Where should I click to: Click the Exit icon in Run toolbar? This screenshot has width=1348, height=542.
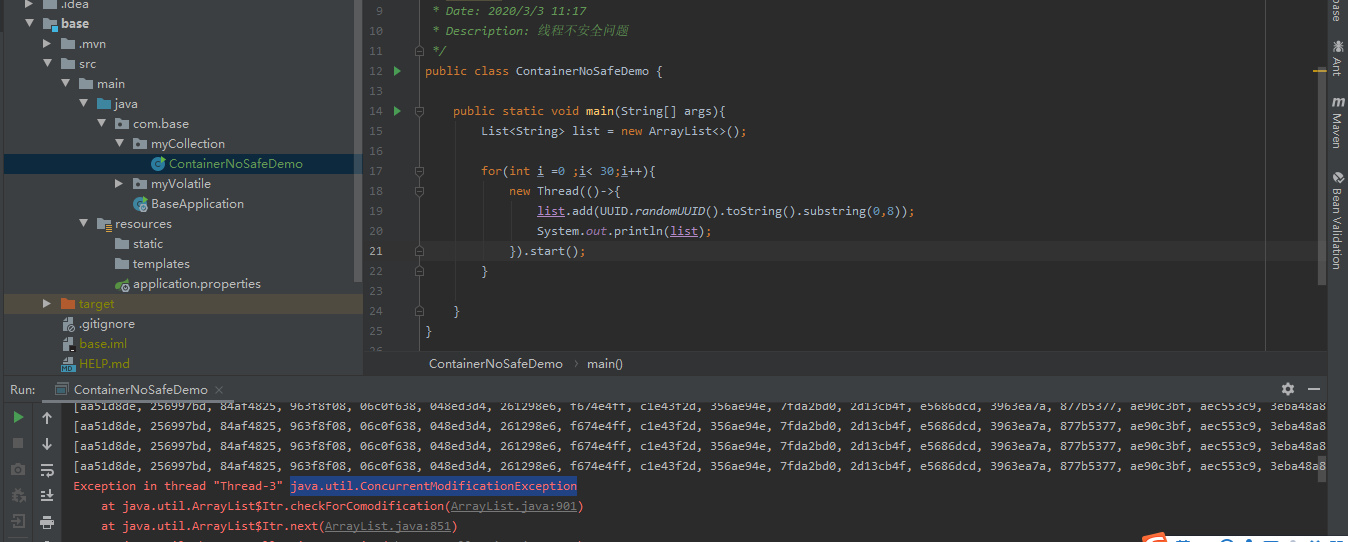click(18, 521)
